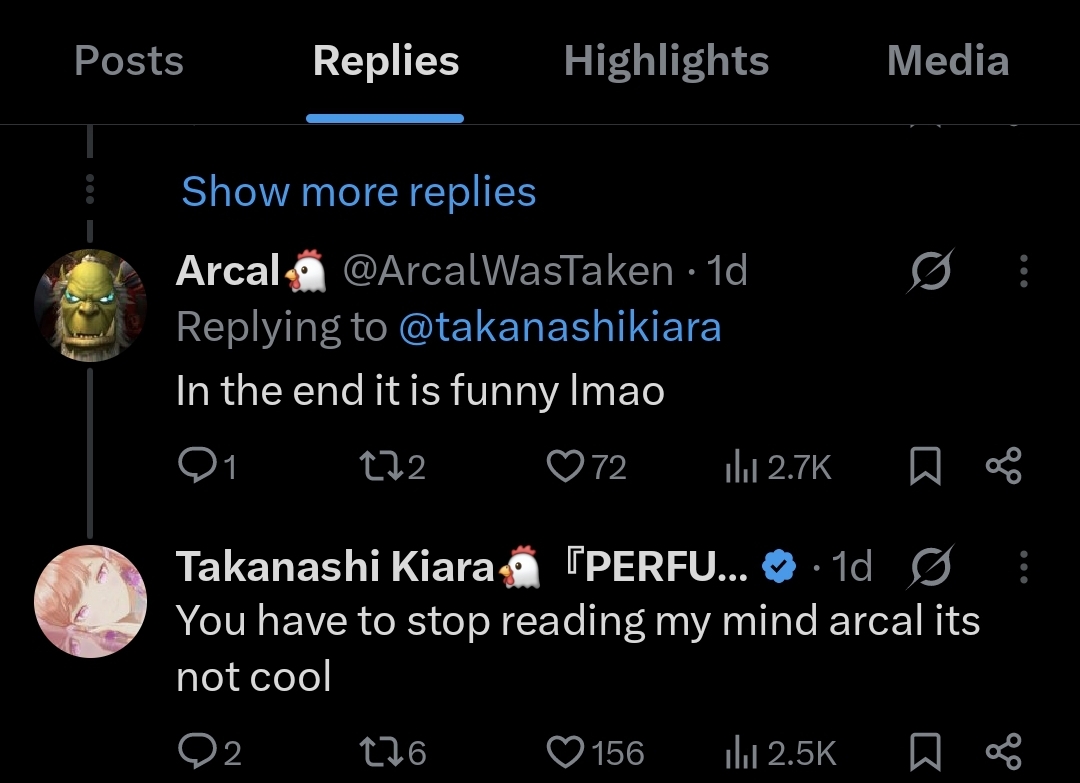View analytics on Arcal's 2.7K views post

(738, 466)
